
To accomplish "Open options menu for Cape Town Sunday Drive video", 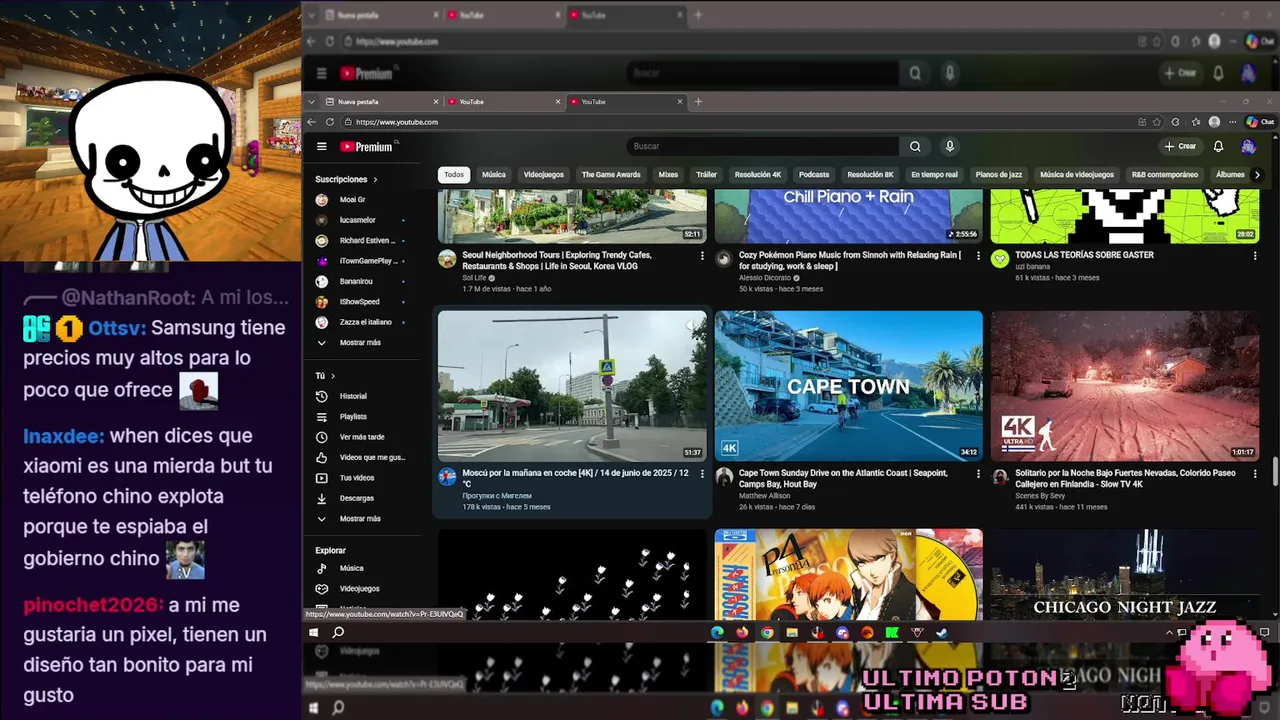I will pos(978,474).
